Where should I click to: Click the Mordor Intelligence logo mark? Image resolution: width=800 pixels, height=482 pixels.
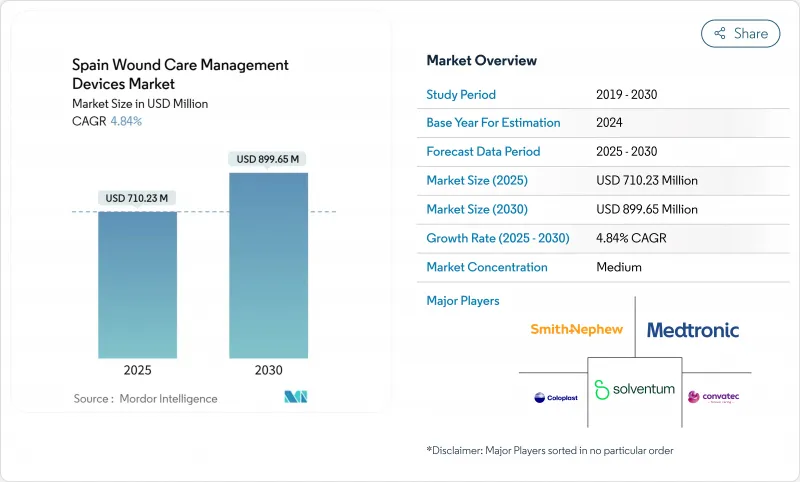pos(295,397)
